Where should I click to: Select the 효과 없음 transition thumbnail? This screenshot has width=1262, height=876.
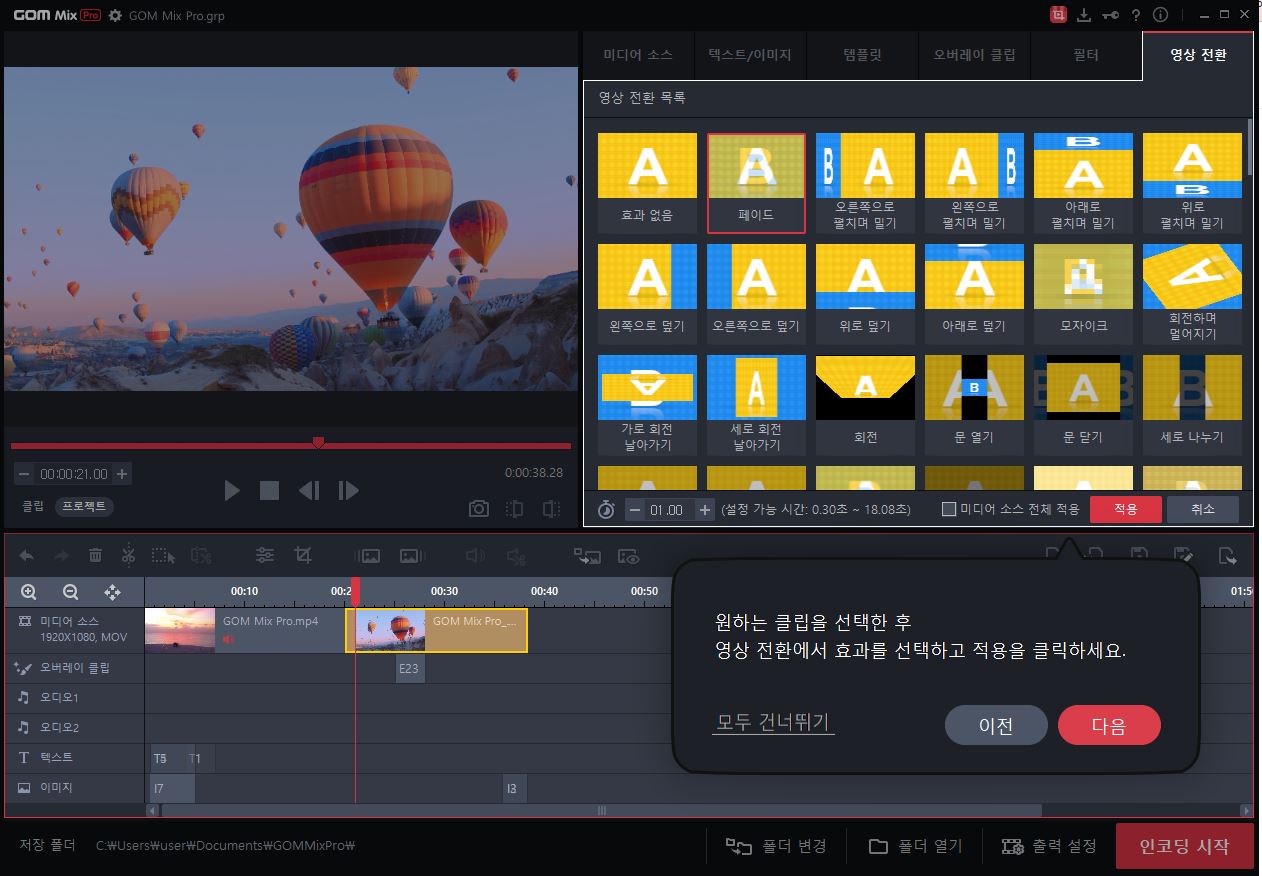point(647,182)
